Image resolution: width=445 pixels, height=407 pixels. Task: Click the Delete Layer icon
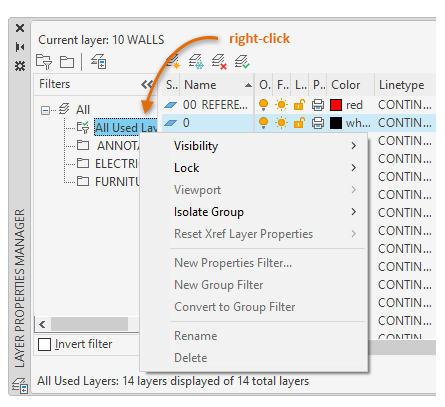(219, 62)
